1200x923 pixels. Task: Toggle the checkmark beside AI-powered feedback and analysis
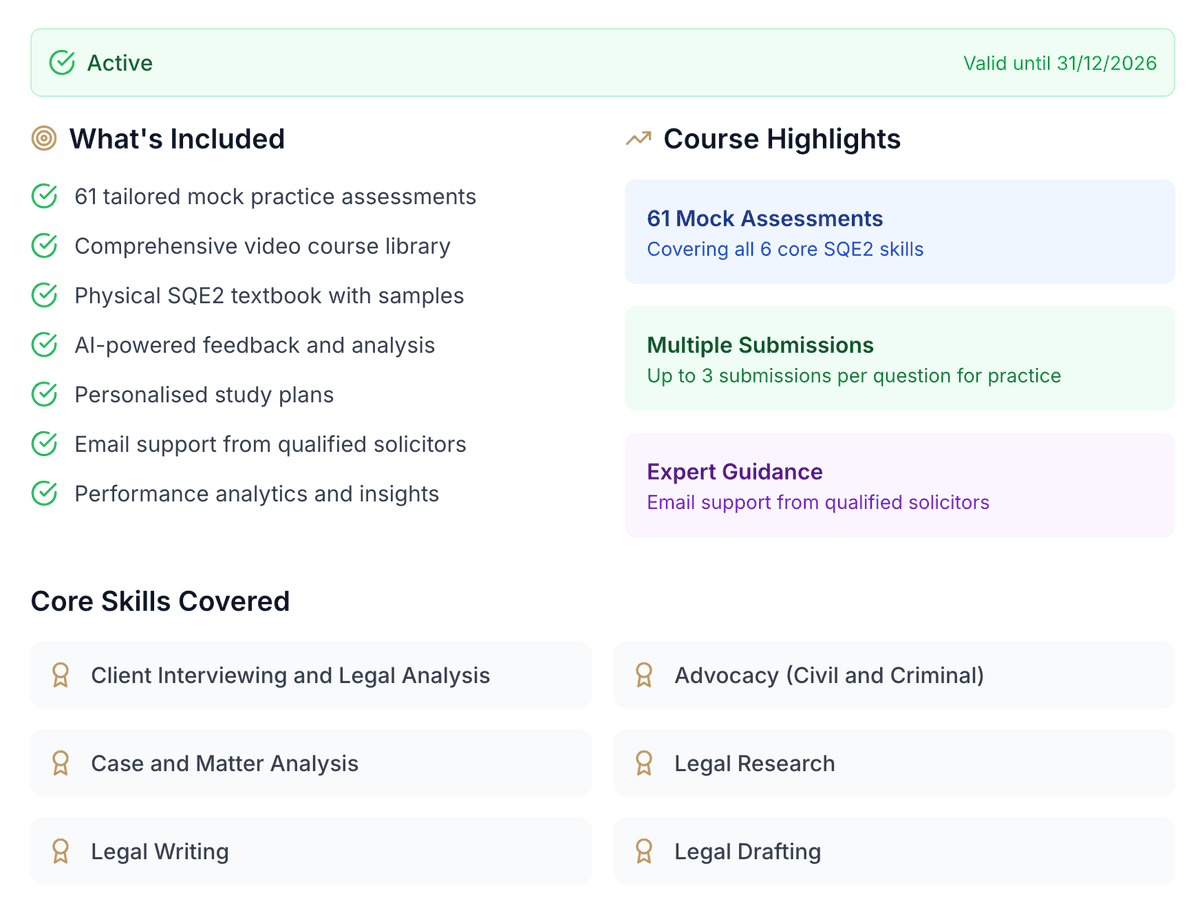point(44,345)
